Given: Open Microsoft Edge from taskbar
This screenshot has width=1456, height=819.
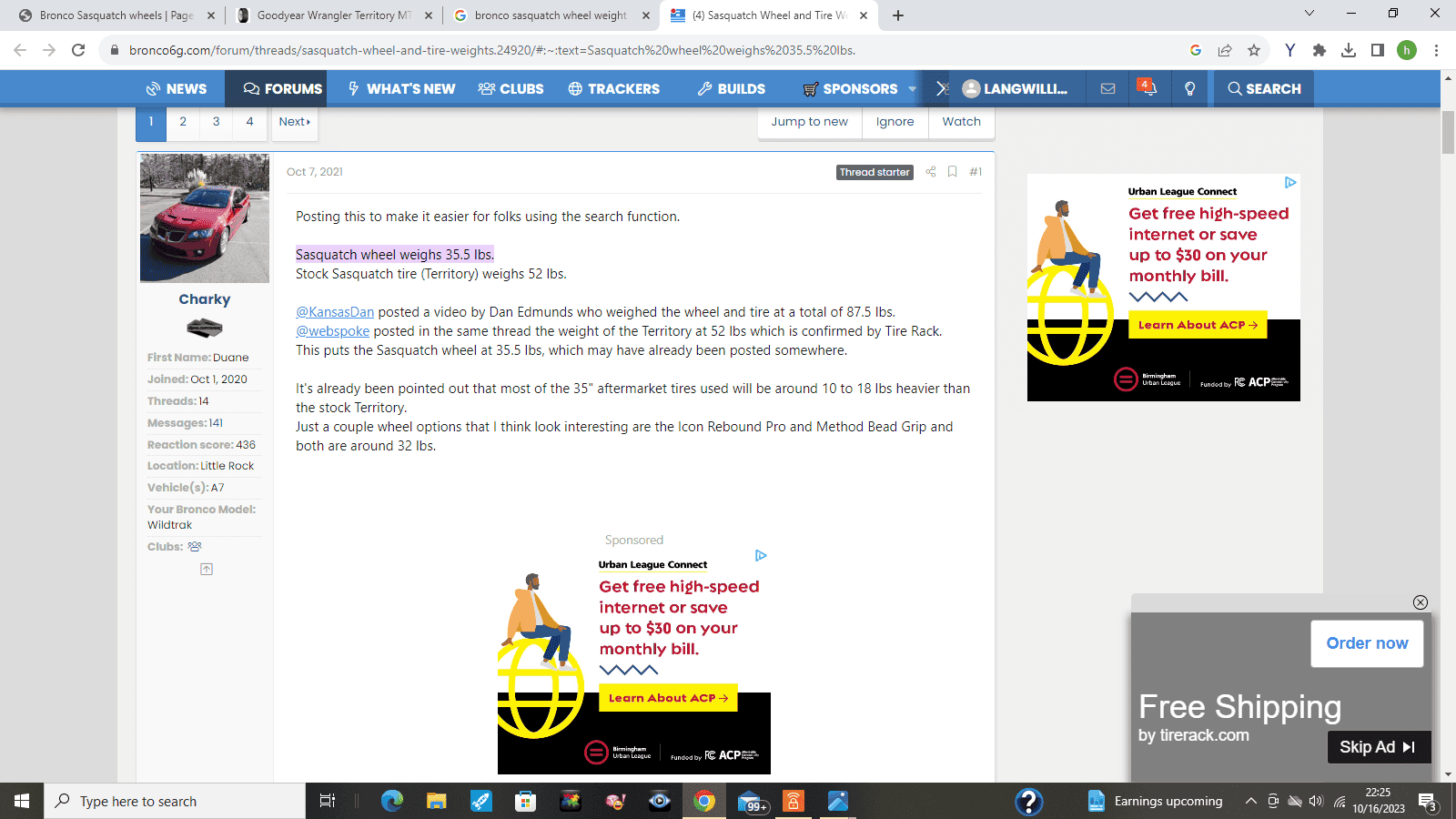Looking at the screenshot, I should (392, 801).
